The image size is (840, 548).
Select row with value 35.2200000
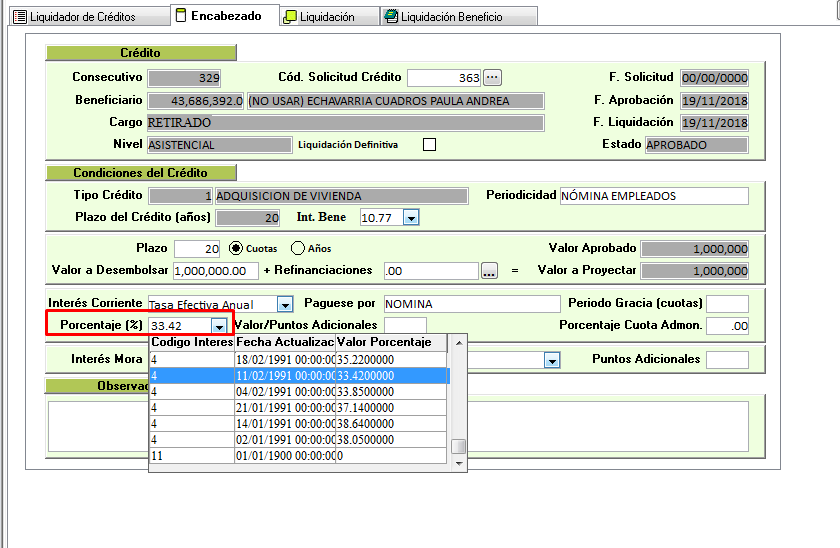click(298, 358)
